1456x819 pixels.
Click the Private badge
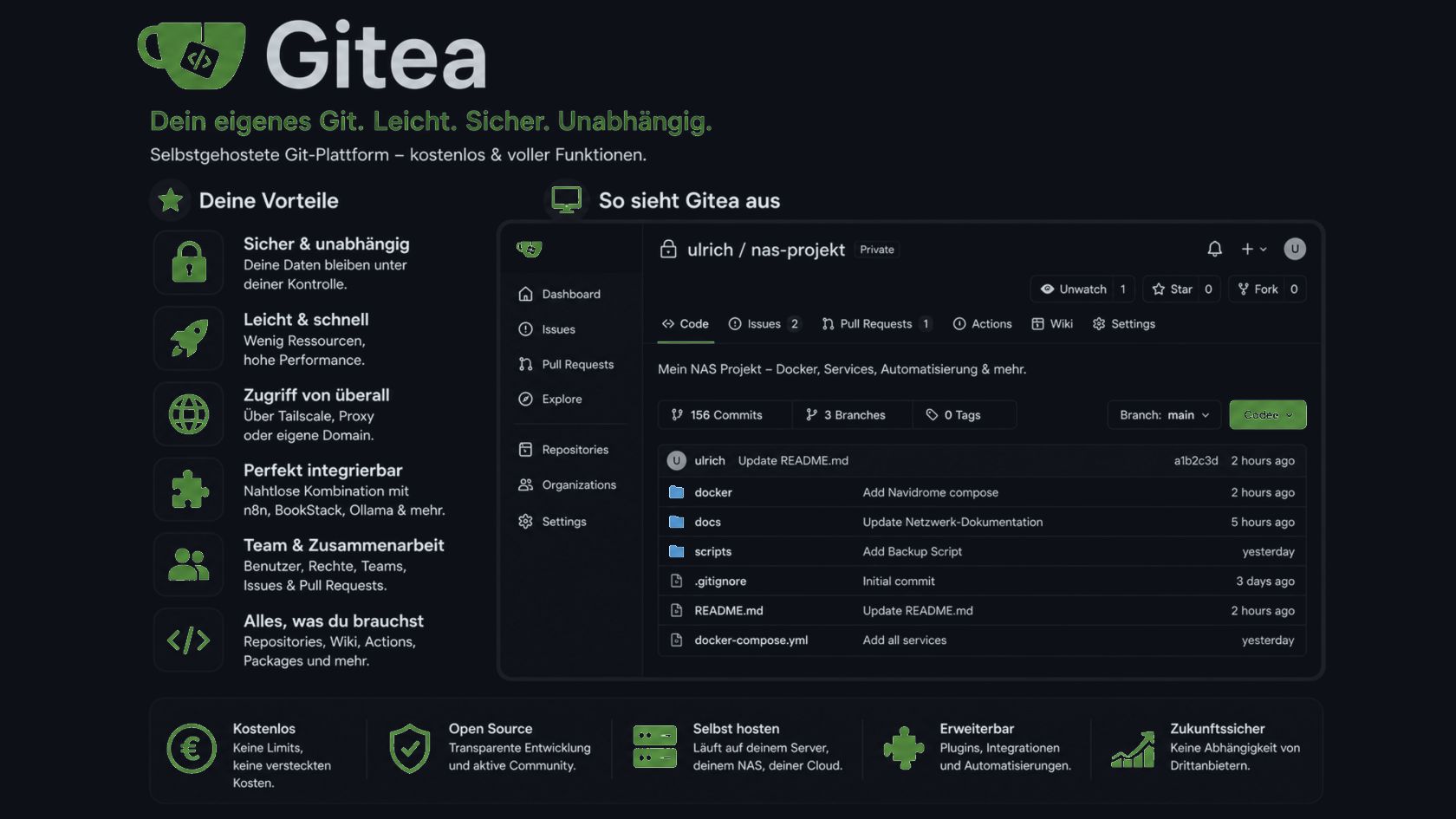[877, 250]
